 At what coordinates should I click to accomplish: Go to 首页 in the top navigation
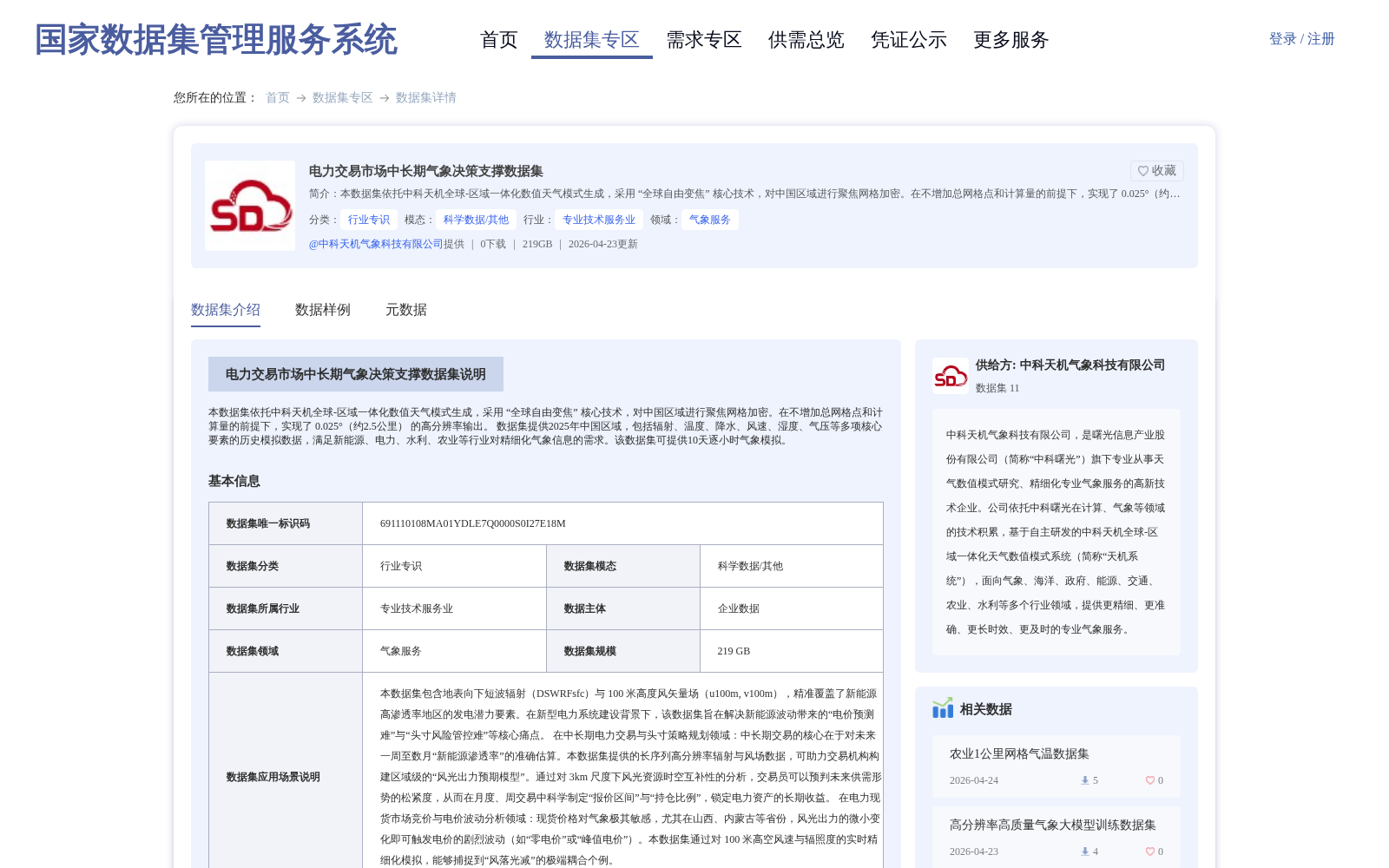coord(499,40)
